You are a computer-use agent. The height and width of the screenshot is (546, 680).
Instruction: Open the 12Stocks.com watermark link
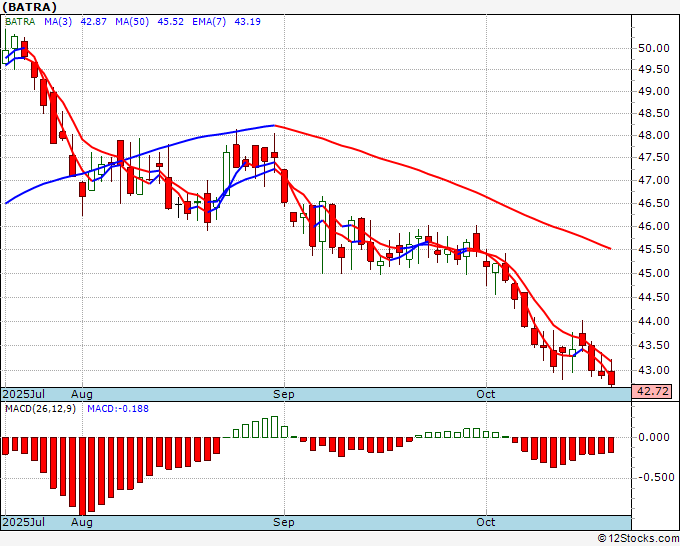pos(639,538)
